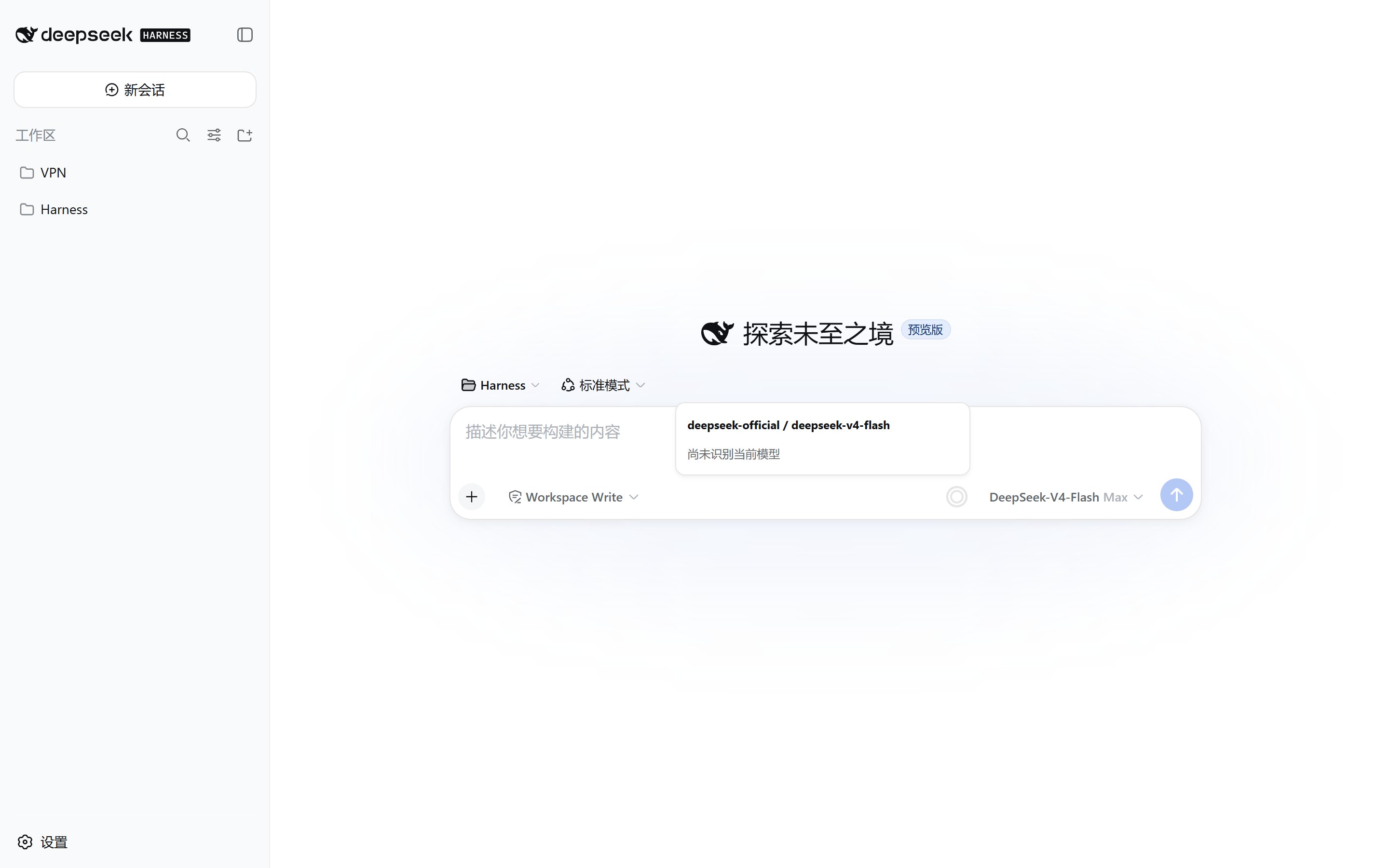Start a new chat with 新会话

[135, 90]
